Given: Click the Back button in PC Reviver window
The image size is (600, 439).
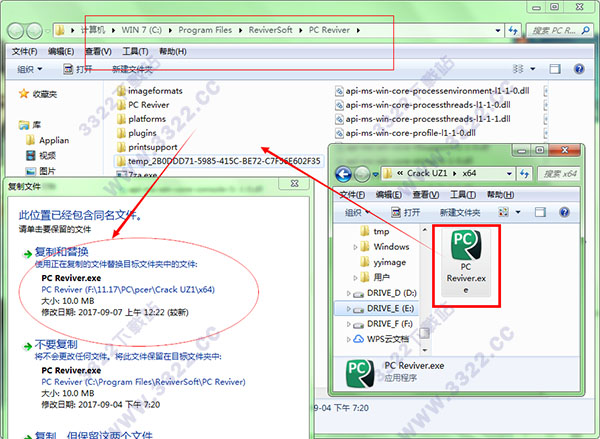Looking at the screenshot, I should 15,31.
